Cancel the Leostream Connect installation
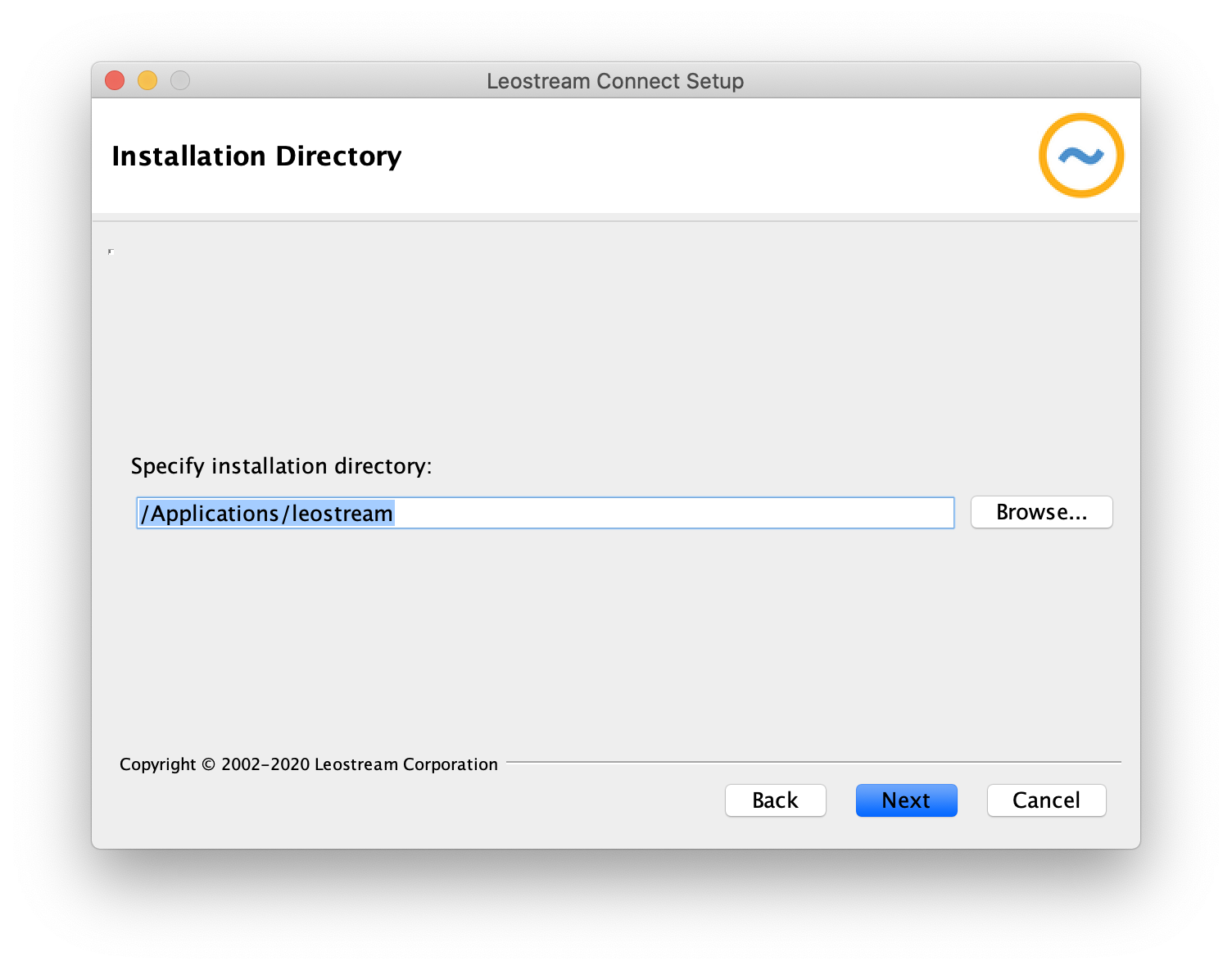Screen dimensions: 1232x970 click(x=1046, y=800)
